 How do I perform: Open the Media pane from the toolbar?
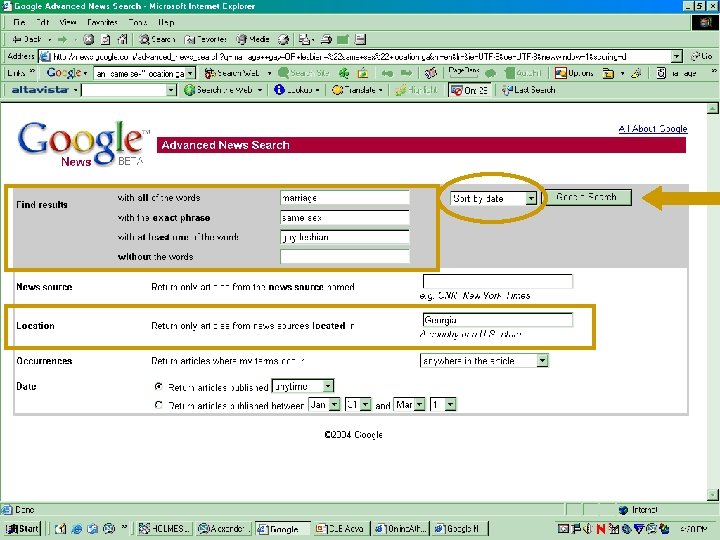[x=253, y=39]
